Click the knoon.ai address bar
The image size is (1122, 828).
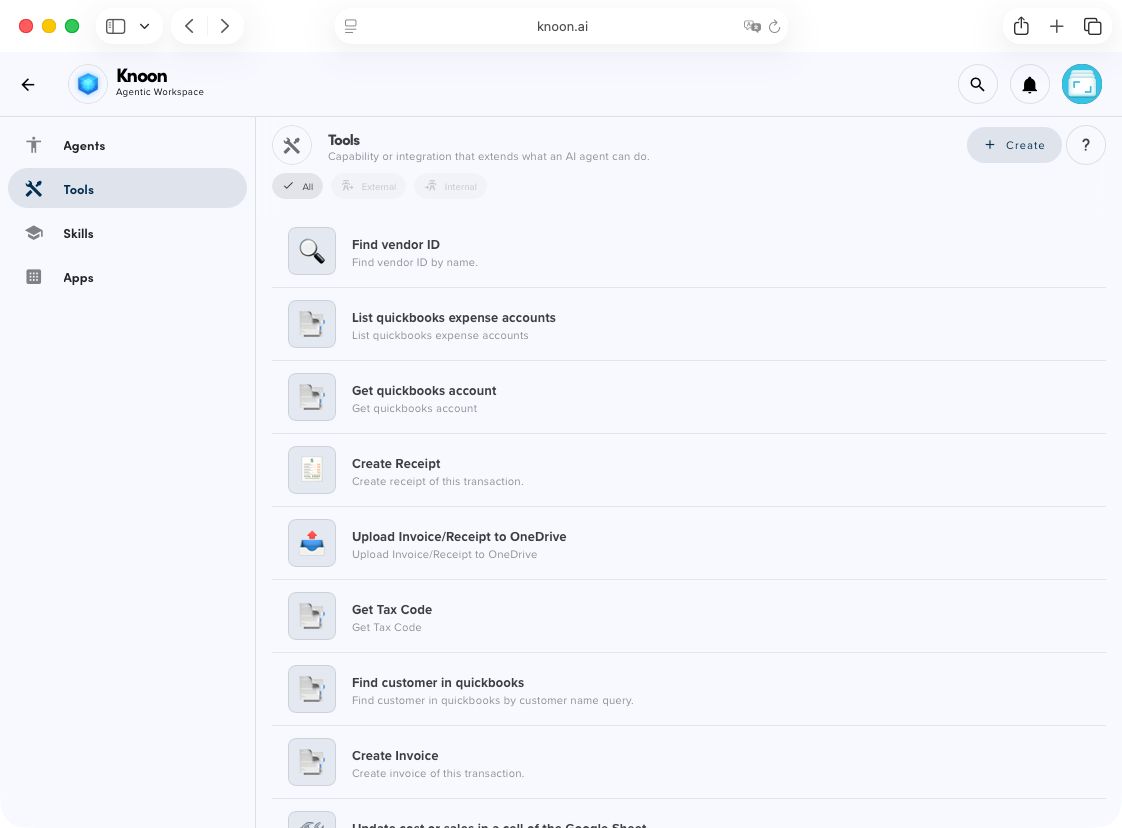[x=561, y=27]
